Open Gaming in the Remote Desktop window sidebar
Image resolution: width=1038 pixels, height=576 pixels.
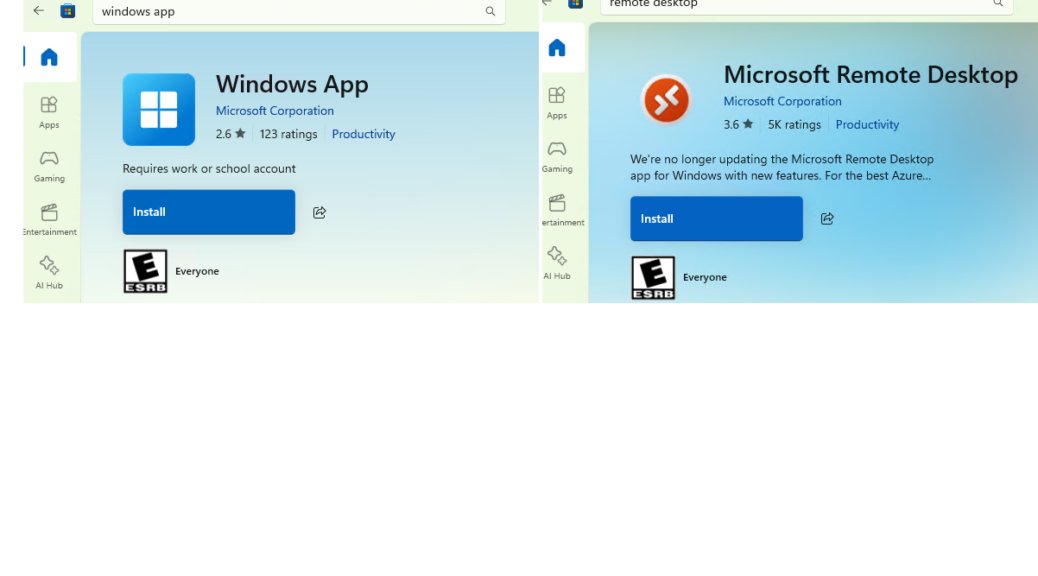pyautogui.click(x=557, y=156)
